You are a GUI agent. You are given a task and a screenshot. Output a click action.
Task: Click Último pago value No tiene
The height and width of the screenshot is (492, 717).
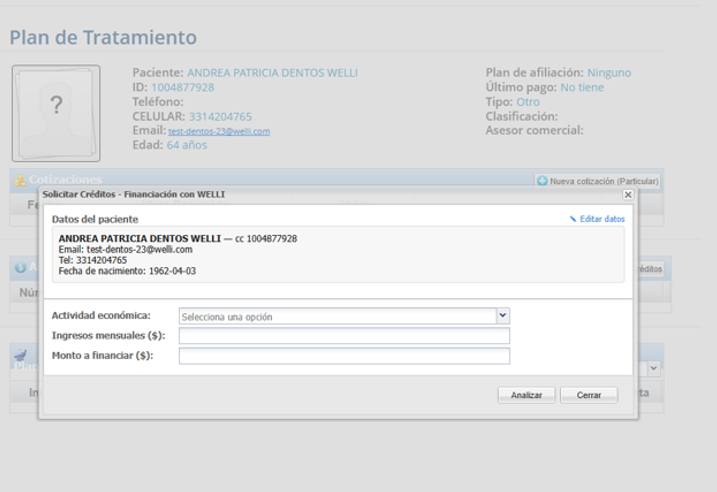pyautogui.click(x=582, y=87)
